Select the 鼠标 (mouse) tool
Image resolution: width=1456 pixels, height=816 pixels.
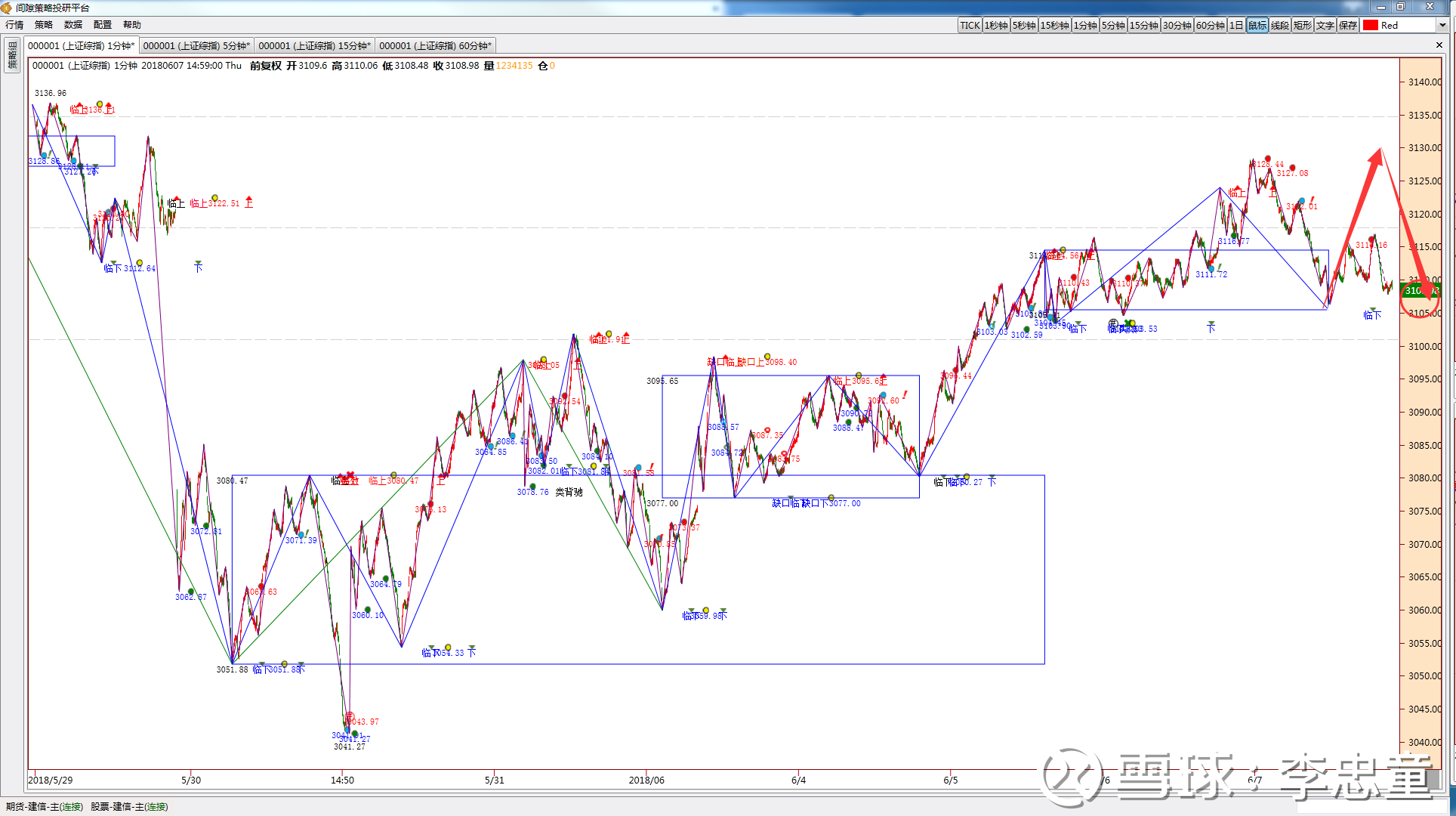(1257, 25)
